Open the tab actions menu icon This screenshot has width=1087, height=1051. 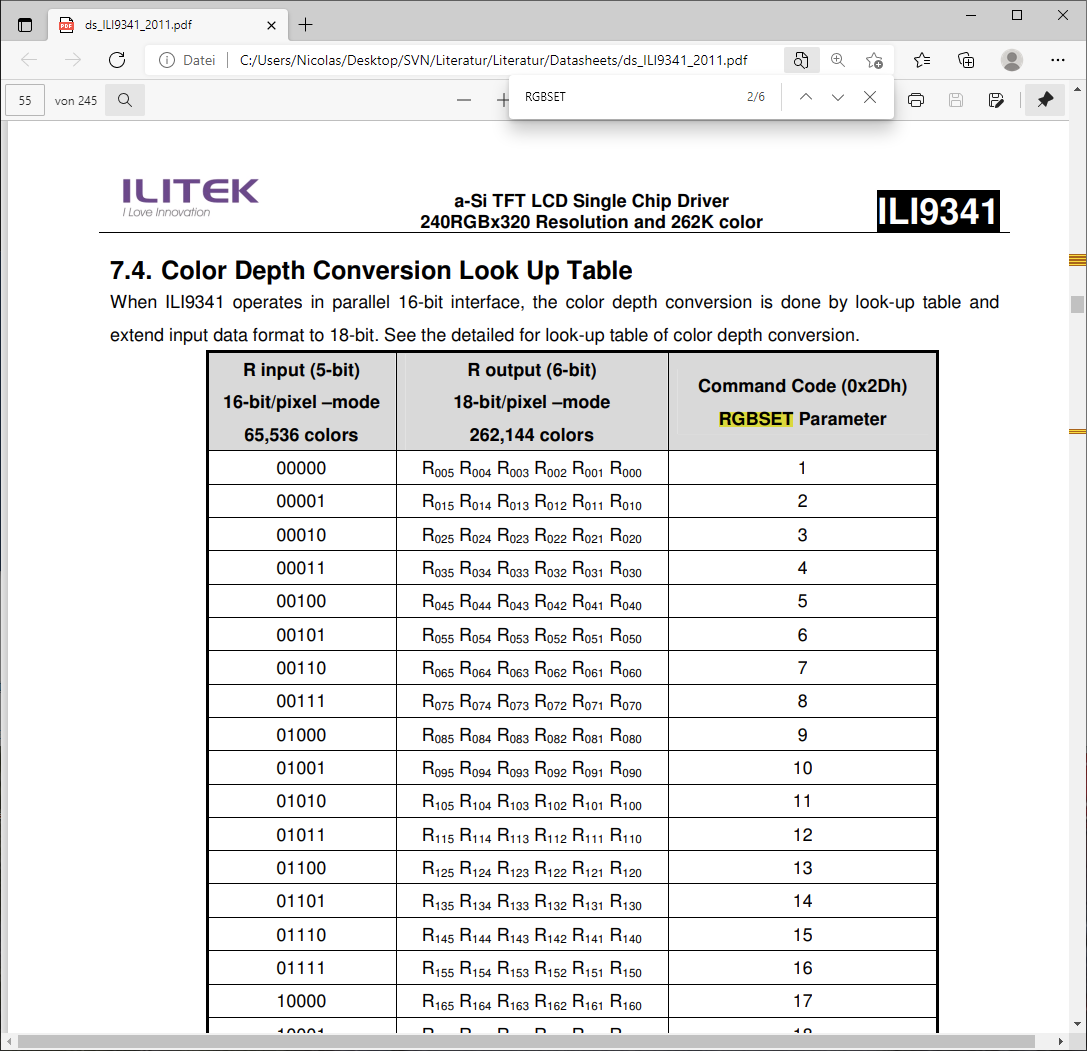tap(25, 25)
